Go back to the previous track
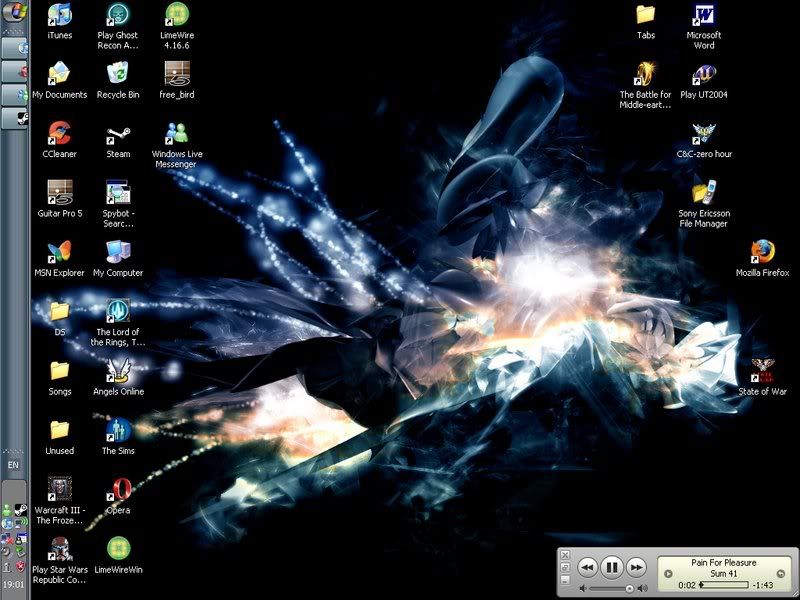The height and width of the screenshot is (600, 800). coord(587,566)
